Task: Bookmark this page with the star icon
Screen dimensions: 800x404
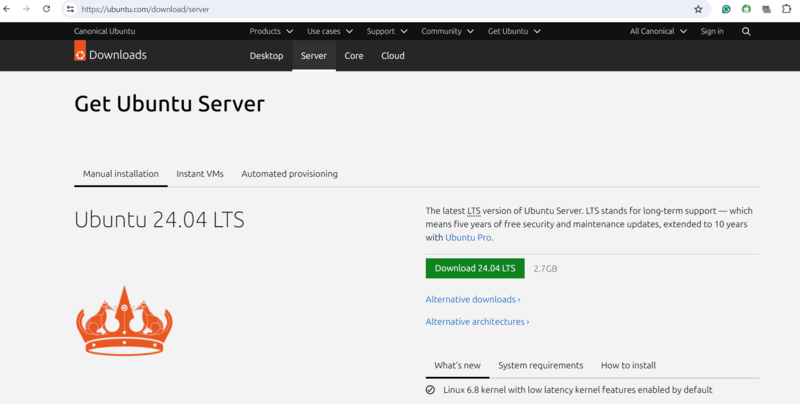Action: coord(698,9)
